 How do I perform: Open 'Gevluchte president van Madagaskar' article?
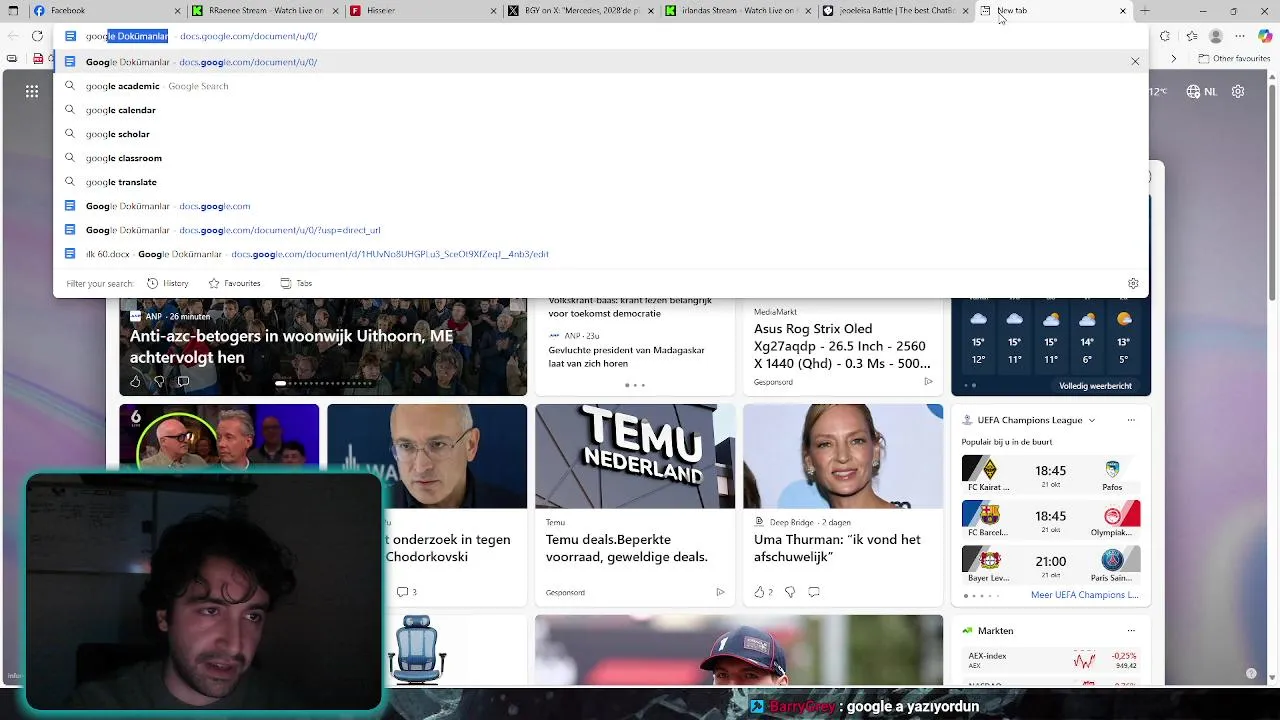click(626, 356)
